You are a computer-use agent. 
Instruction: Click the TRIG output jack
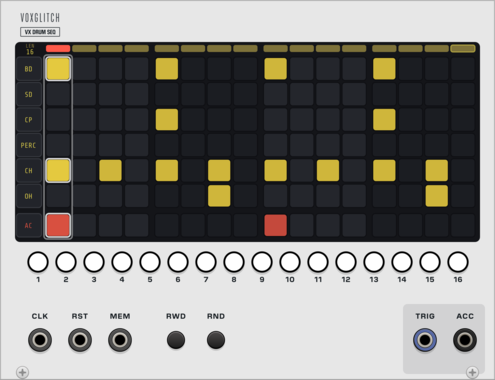425,340
